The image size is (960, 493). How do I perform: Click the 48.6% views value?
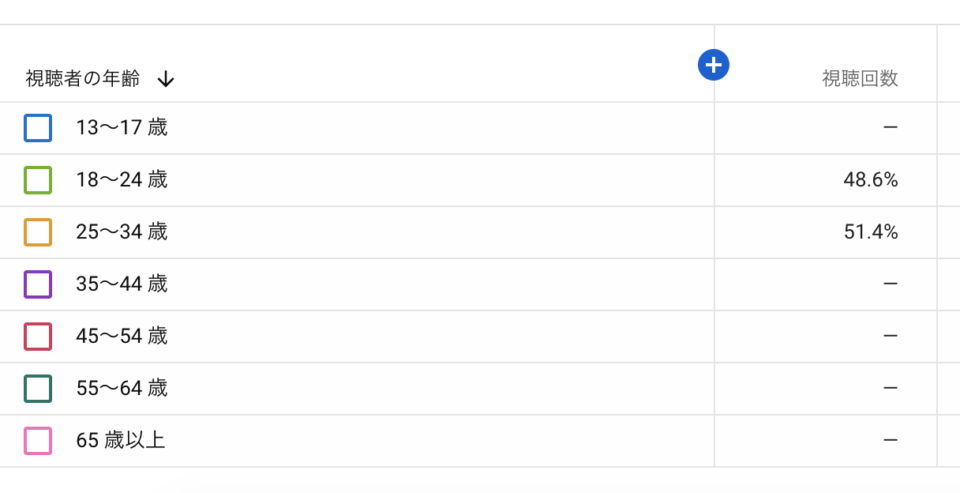(870, 180)
